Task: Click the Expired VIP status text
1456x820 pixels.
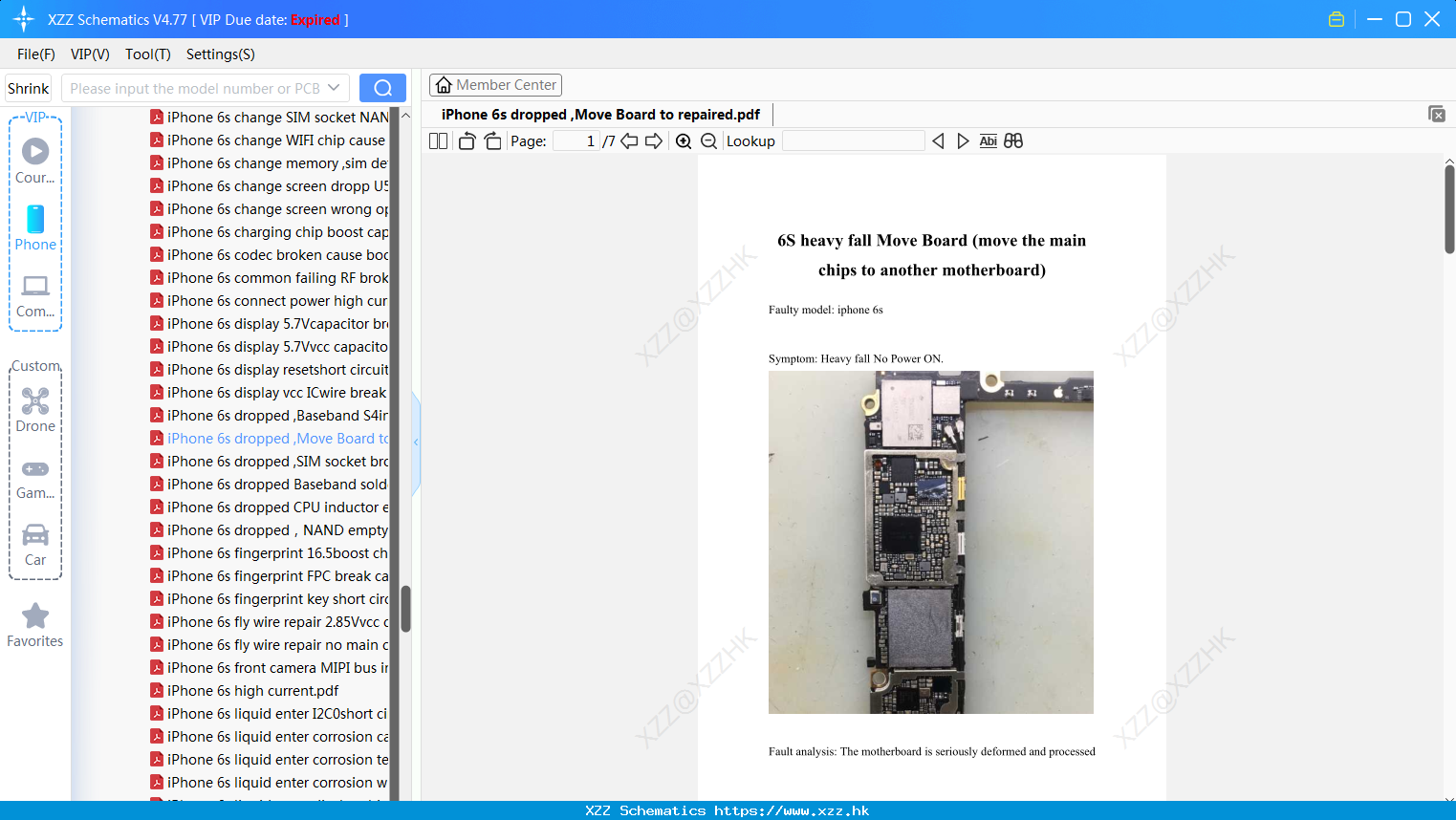Action: [315, 20]
